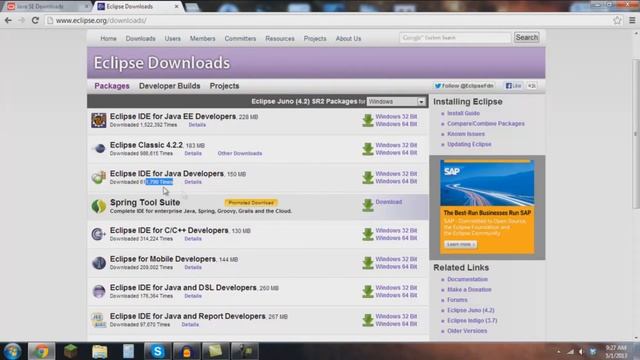
Task: Click the Eclipse Classic 4.2.2 package icon
Action: [99, 149]
